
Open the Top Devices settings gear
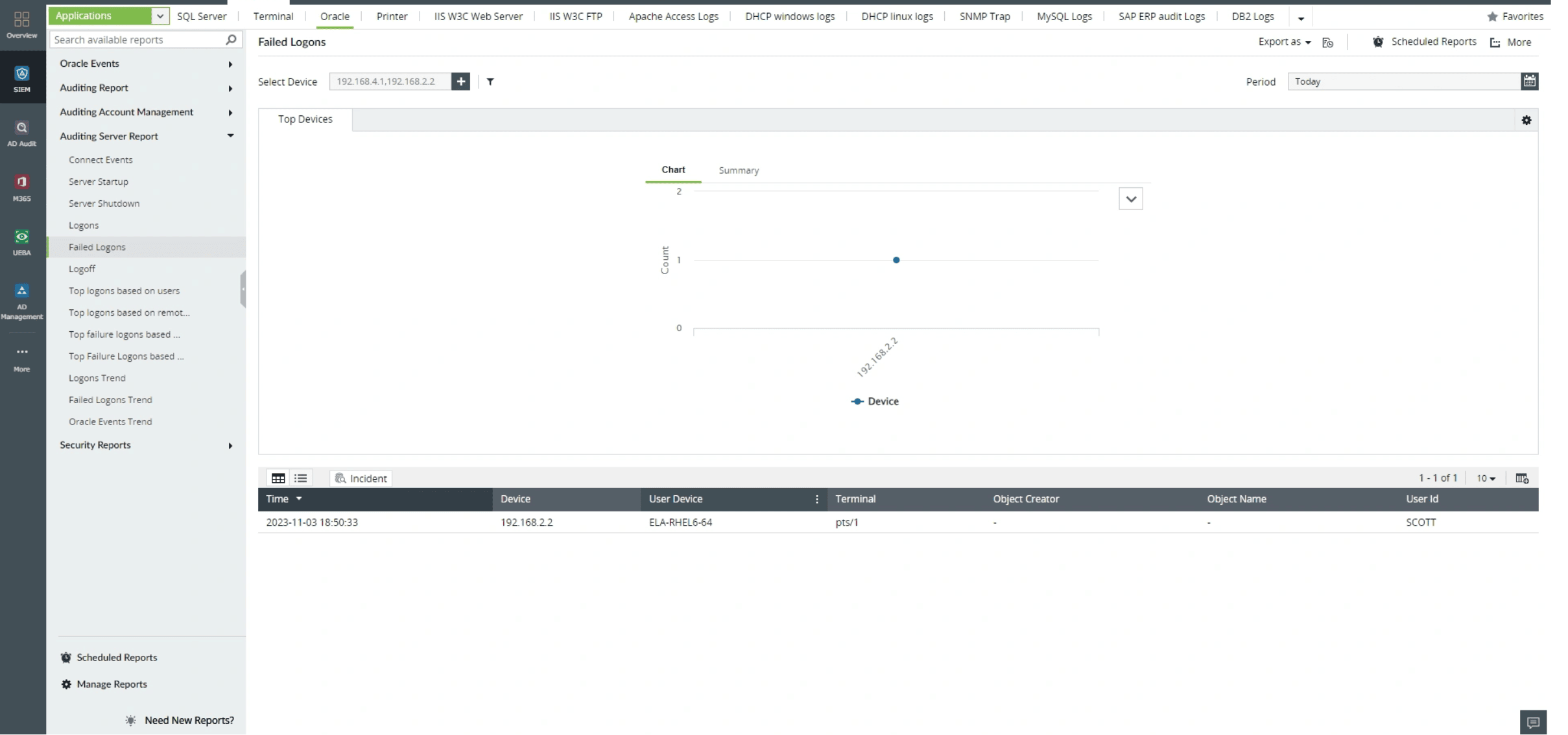click(x=1526, y=120)
